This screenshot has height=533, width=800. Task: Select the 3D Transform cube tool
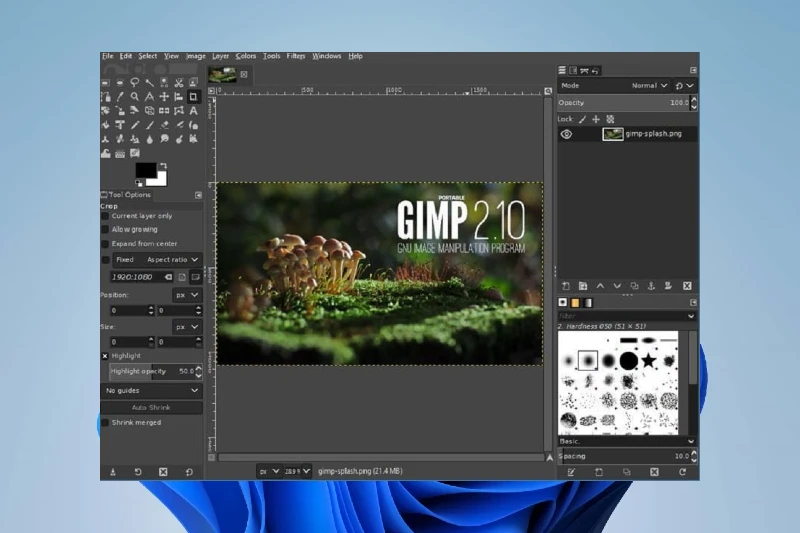coord(149,111)
